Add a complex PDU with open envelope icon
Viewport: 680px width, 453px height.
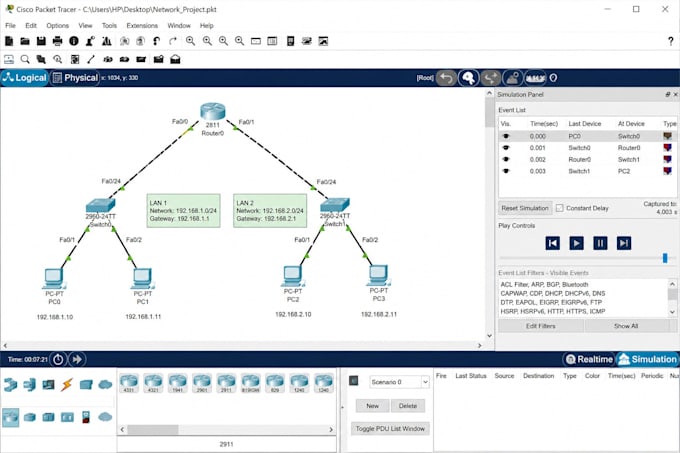[x=175, y=59]
